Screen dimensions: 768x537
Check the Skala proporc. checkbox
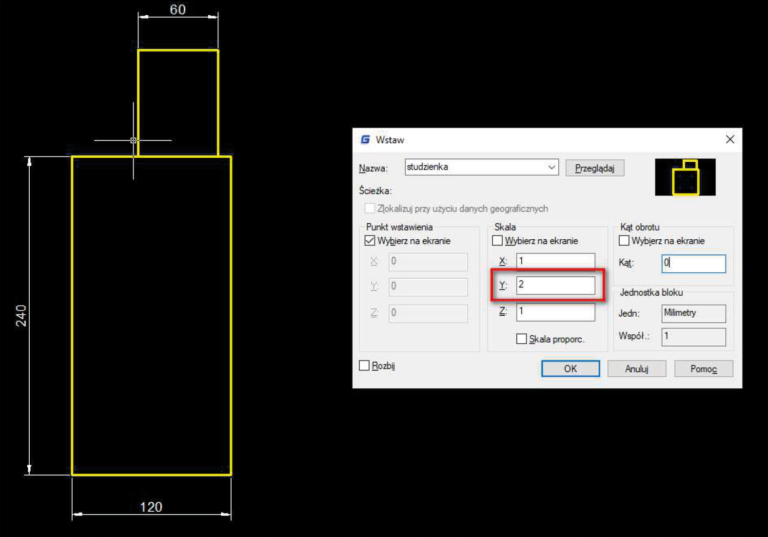(x=522, y=339)
